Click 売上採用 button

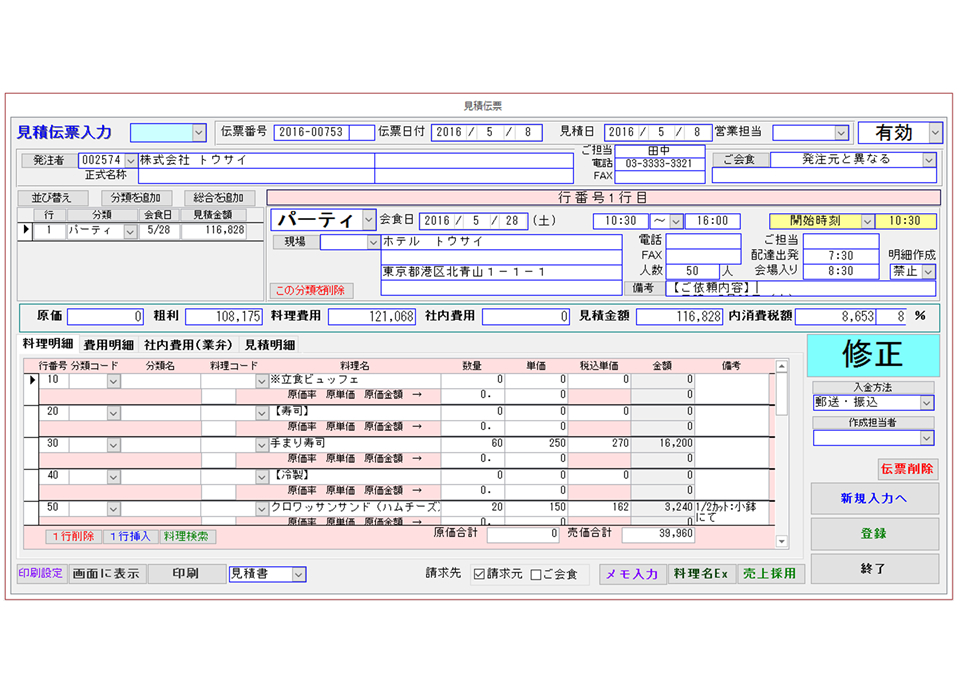click(x=770, y=574)
